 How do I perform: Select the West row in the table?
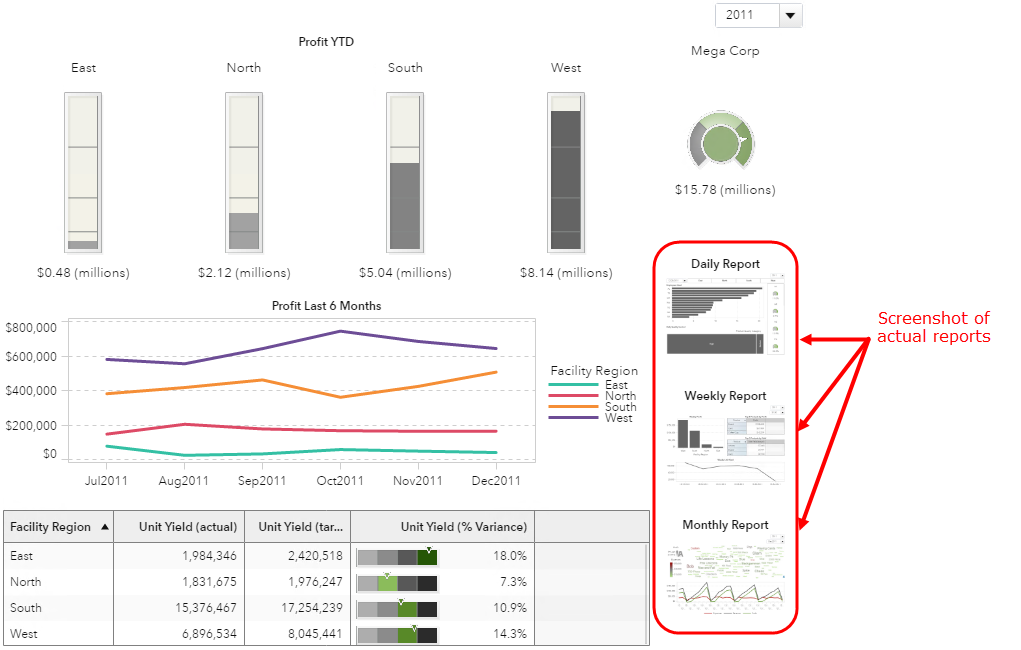[60, 634]
